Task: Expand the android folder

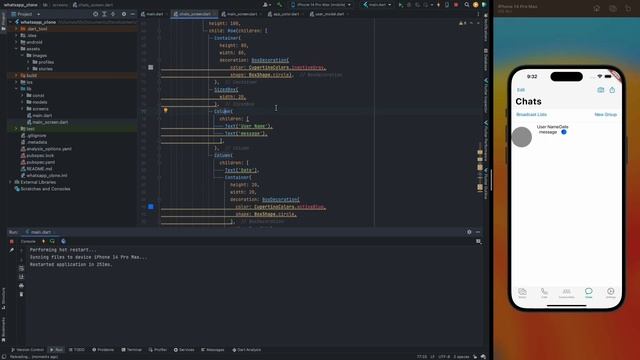Action: click(16, 42)
